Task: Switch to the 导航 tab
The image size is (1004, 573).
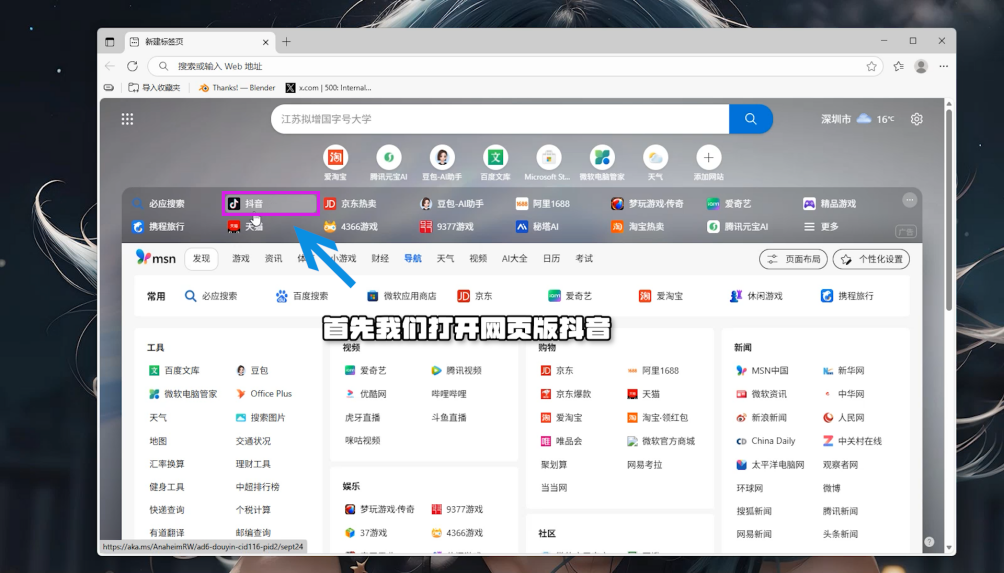Action: tap(413, 259)
